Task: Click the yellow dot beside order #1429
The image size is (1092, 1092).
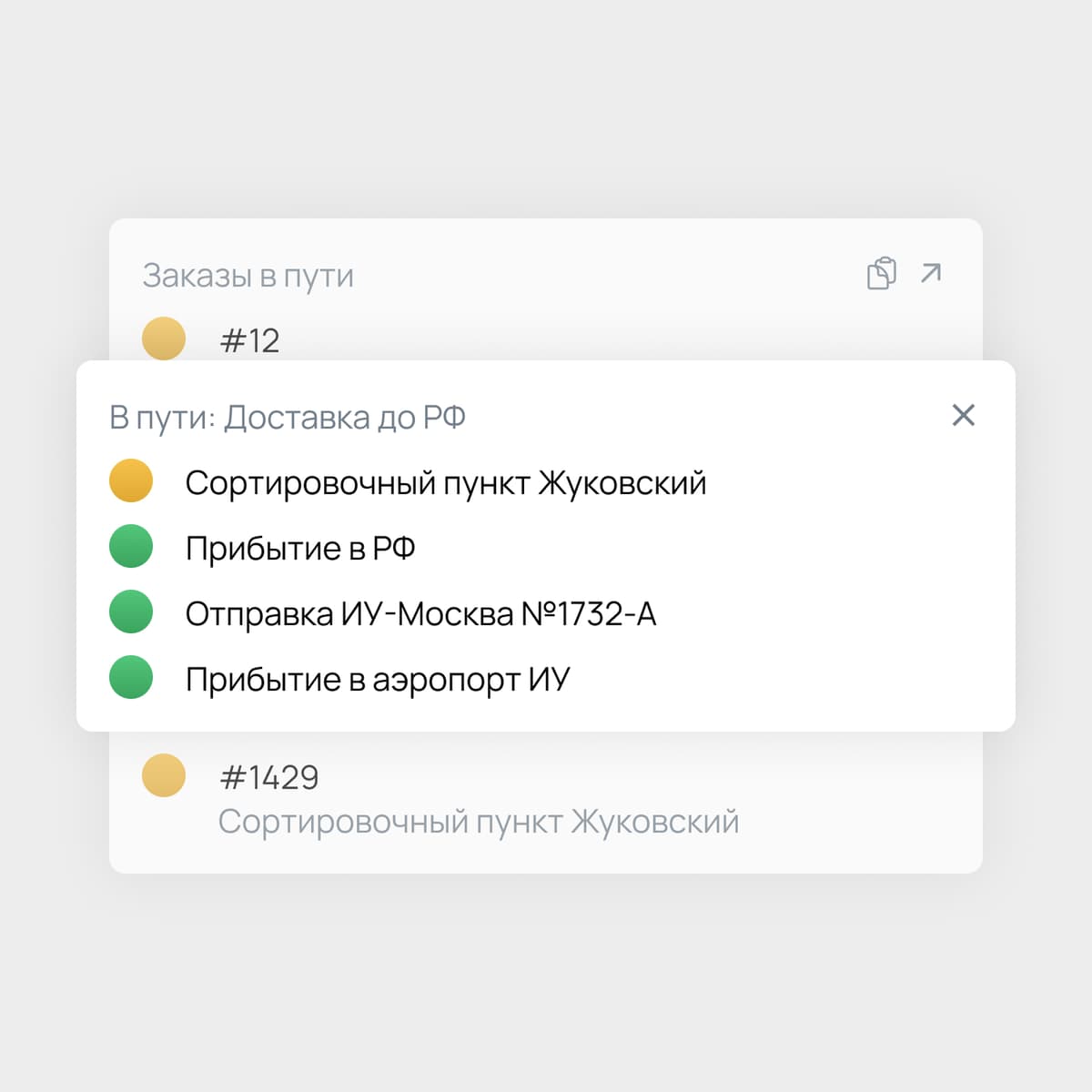Action: (x=164, y=775)
